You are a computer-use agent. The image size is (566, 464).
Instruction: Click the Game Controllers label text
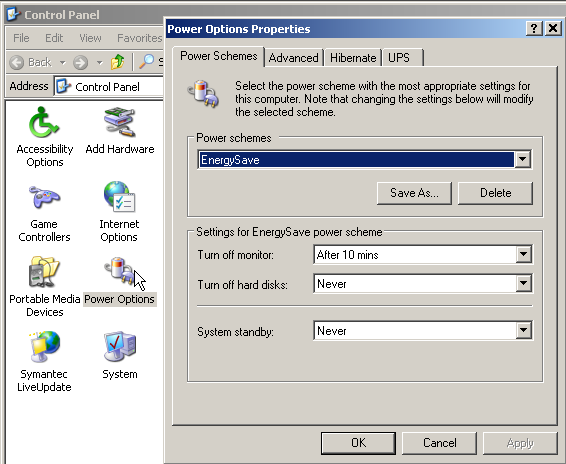[x=44, y=230]
